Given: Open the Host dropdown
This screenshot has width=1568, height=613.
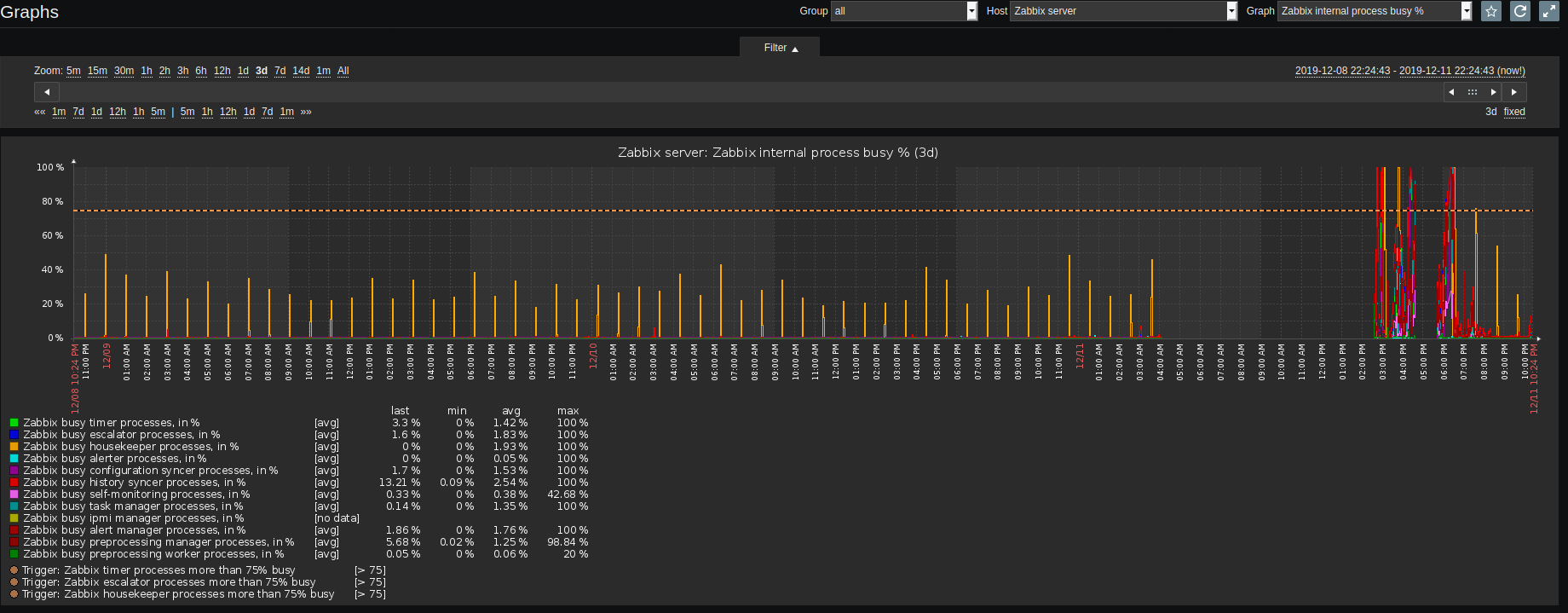Looking at the screenshot, I should point(1123,11).
